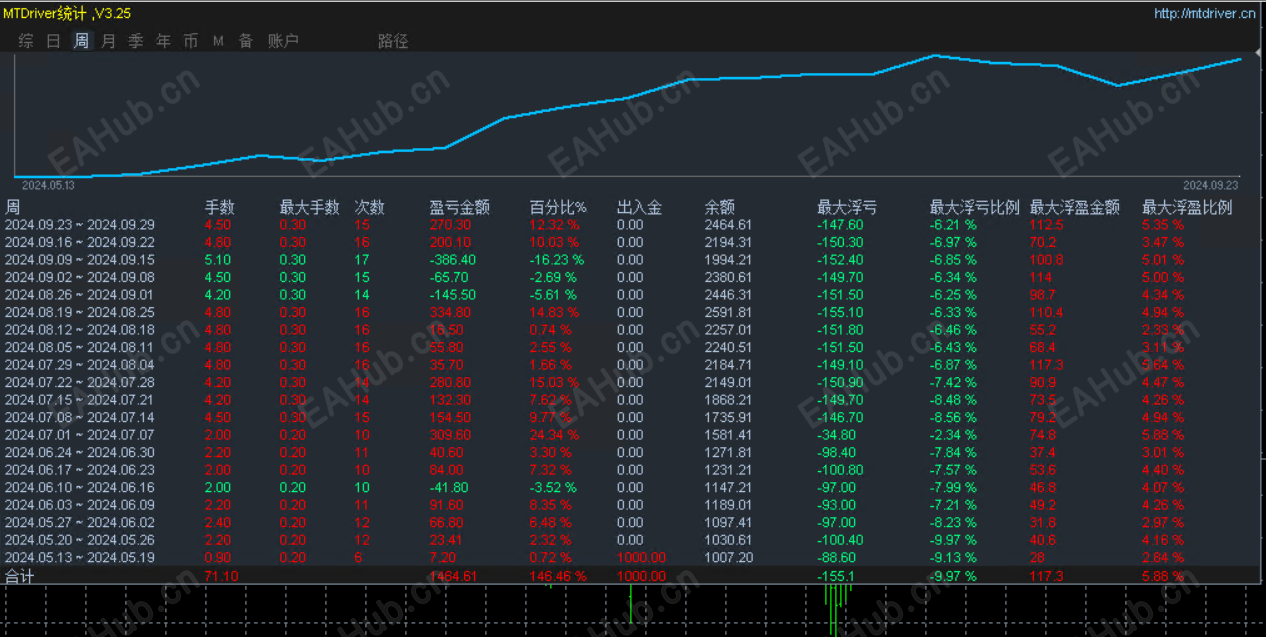Image resolution: width=1266 pixels, height=637 pixels.
Task: Select the row 2024.09.02 ~ 2024.09.08
Action: click(630, 277)
